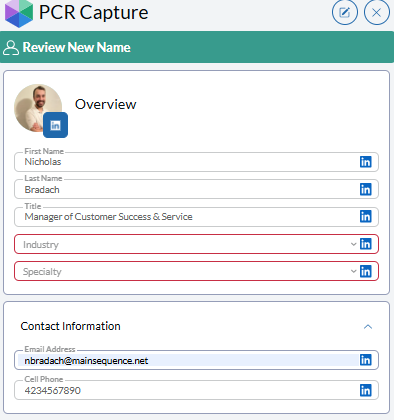Click the PCR Capture hexagon logo

tap(19, 13)
